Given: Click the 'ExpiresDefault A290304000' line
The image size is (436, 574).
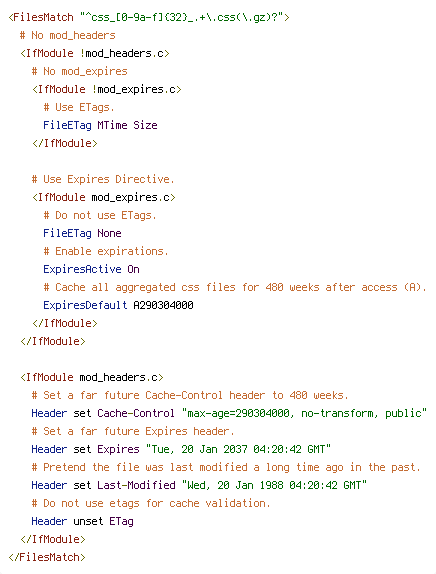Looking at the screenshot, I should click(118, 305).
